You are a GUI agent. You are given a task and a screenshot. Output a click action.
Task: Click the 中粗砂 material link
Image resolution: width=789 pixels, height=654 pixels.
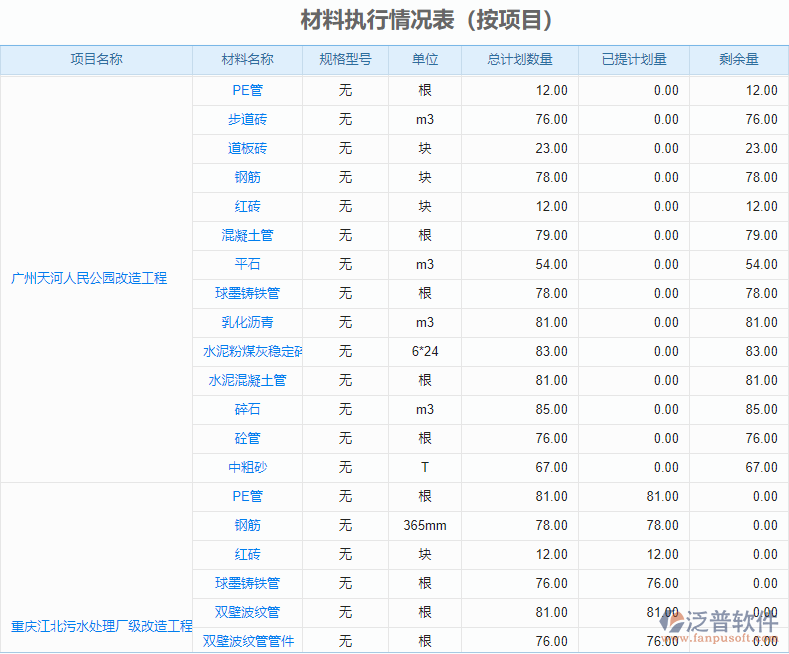coord(247,467)
